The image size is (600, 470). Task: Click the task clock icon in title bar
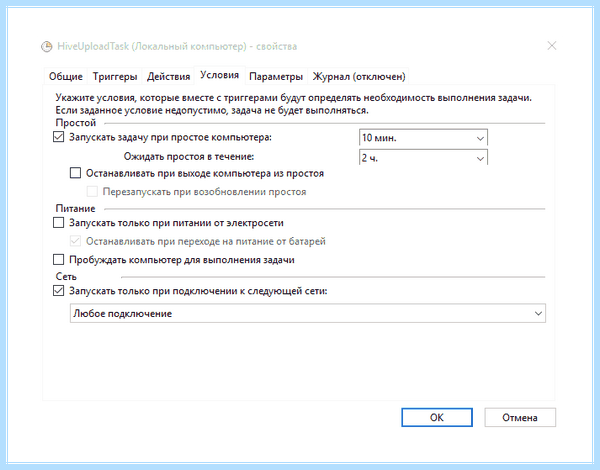pyautogui.click(x=46, y=47)
